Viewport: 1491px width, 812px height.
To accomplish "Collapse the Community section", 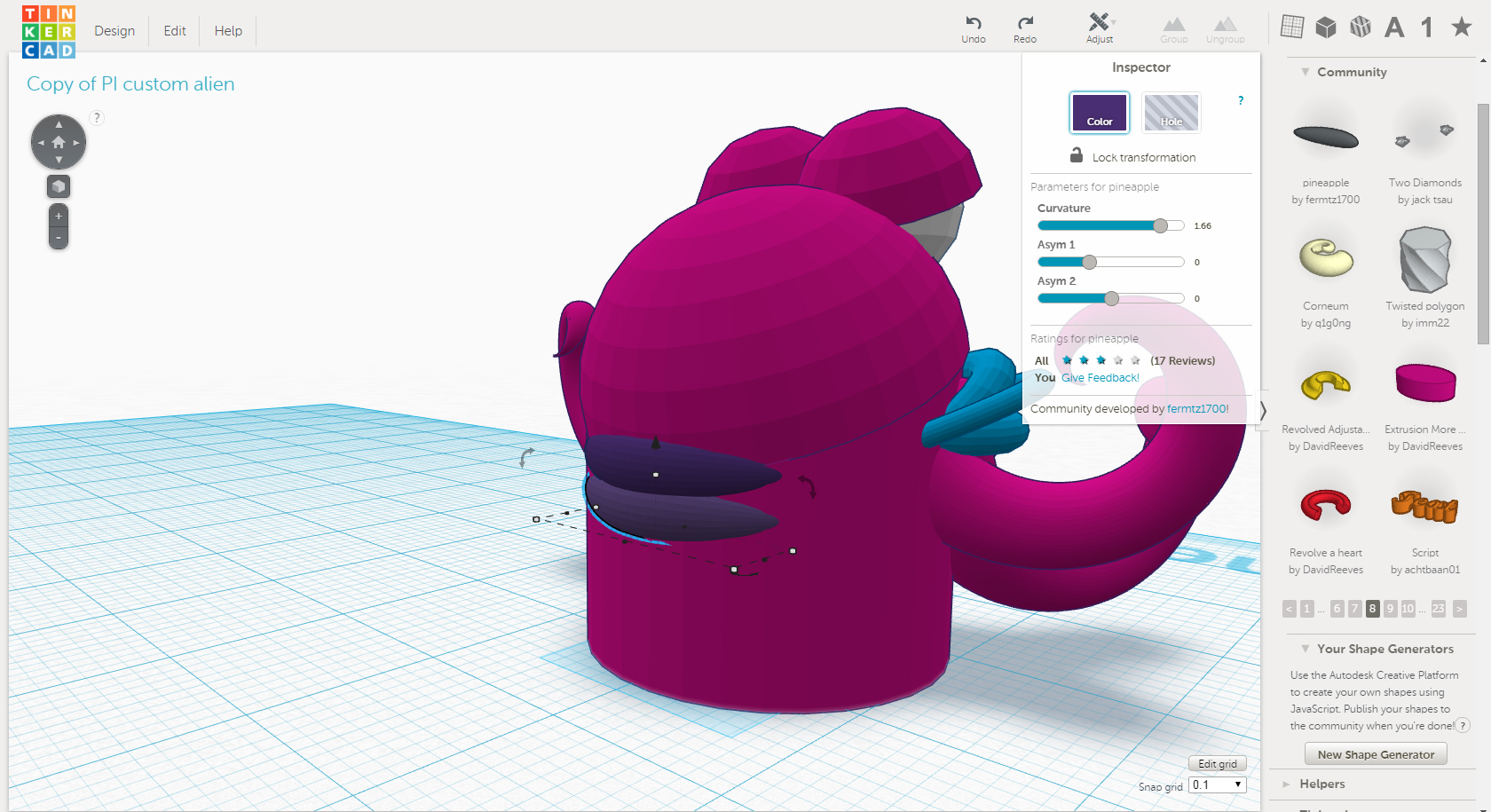I will 1306,72.
